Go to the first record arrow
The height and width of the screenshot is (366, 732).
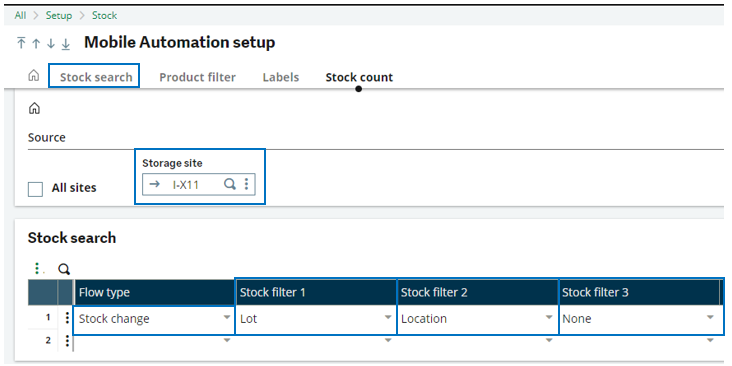click(21, 43)
